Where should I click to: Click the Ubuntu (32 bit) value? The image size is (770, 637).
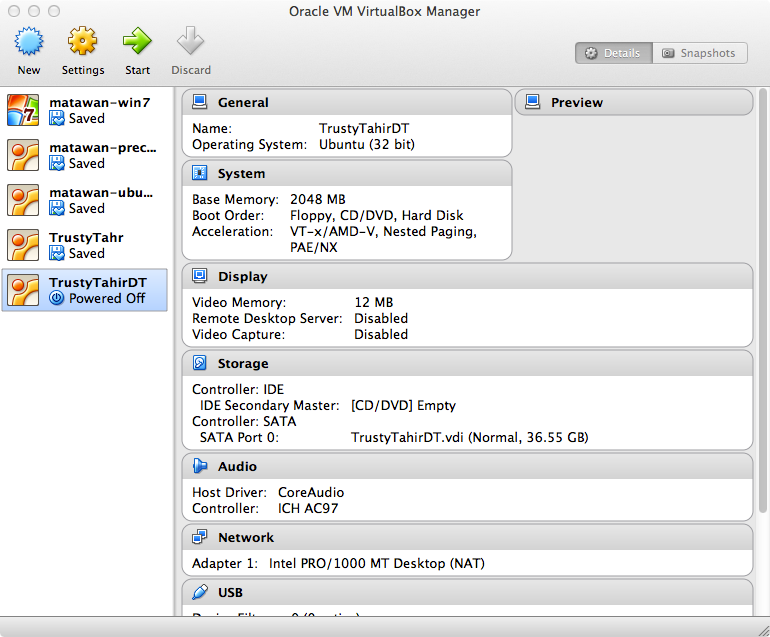[x=367, y=144]
